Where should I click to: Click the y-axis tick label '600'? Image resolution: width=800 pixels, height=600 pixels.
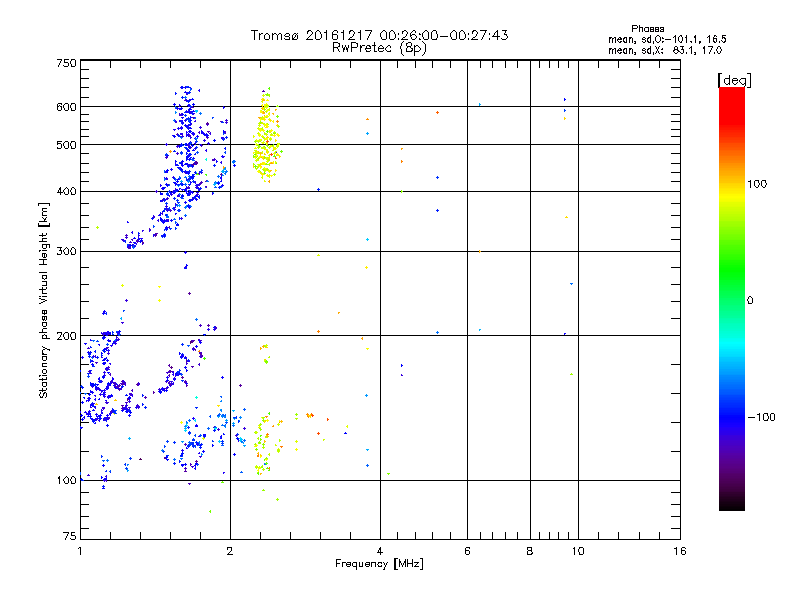[66, 107]
